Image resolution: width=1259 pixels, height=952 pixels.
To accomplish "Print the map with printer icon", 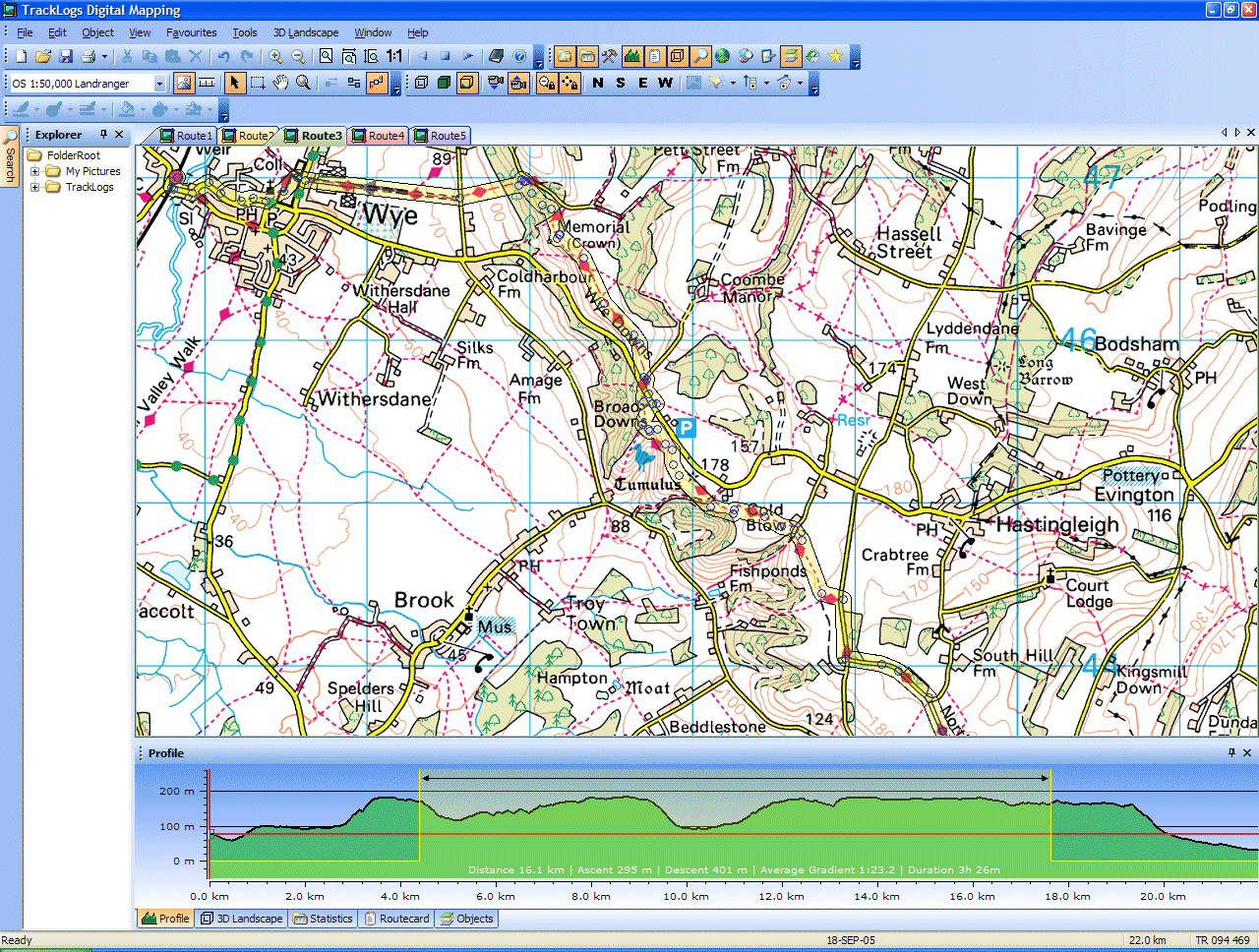I will coord(89,56).
